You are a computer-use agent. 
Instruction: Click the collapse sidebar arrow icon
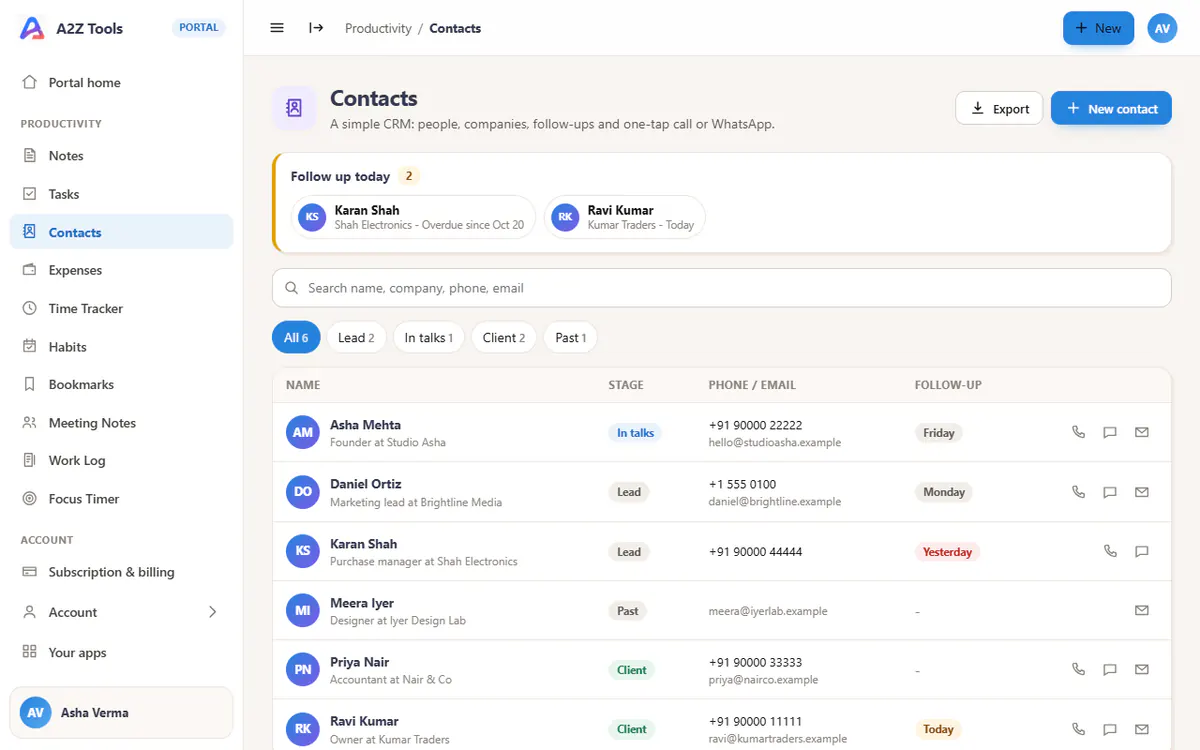click(316, 28)
